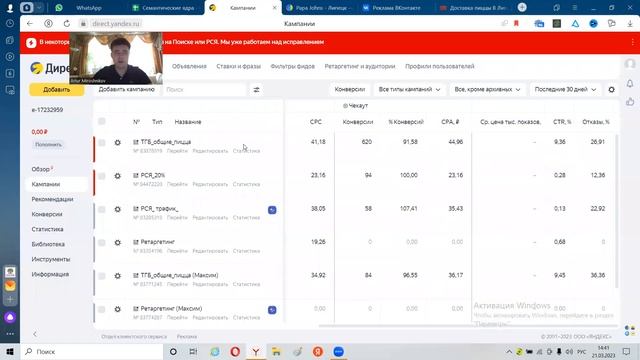Click yellow Добавить button
The width and height of the screenshot is (640, 360).
[57, 89]
